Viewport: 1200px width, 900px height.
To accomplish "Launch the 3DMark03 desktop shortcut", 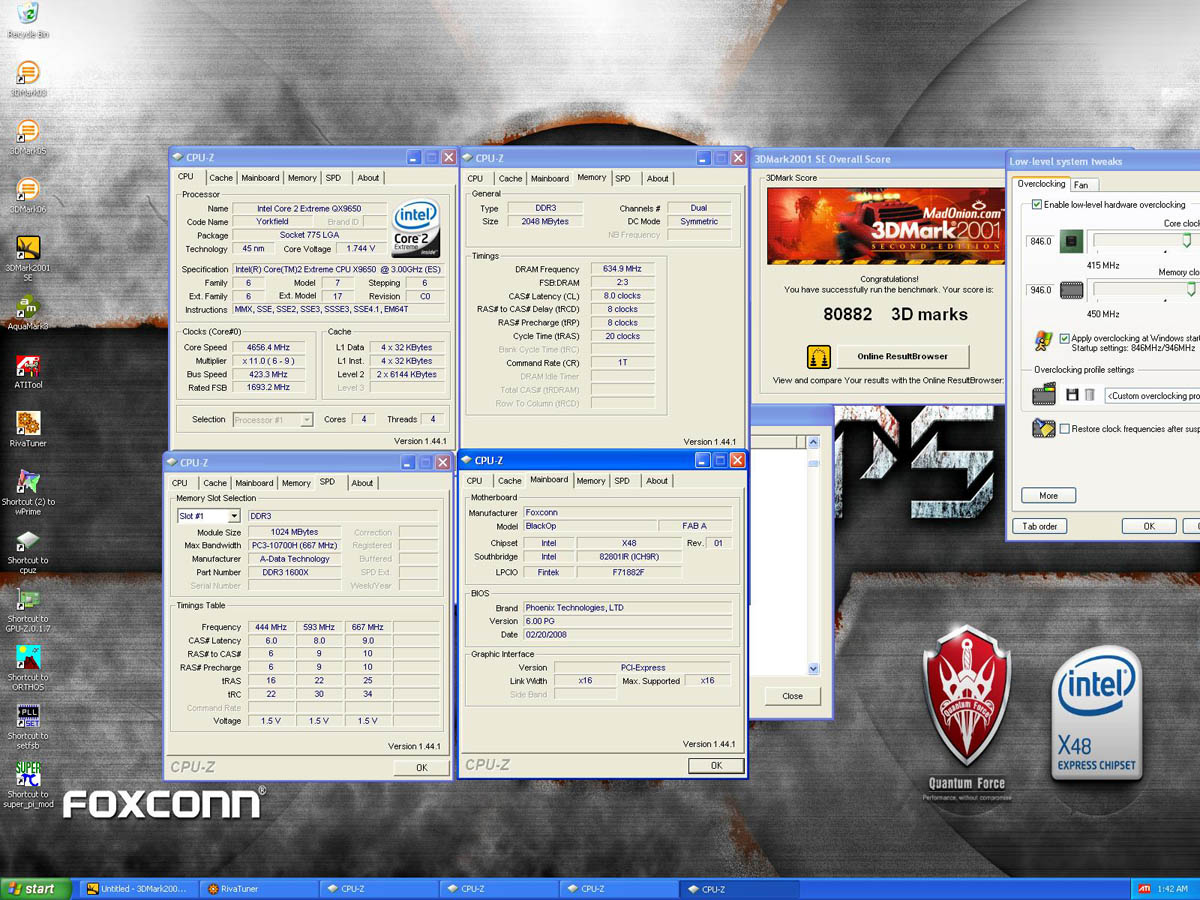I will tap(28, 73).
